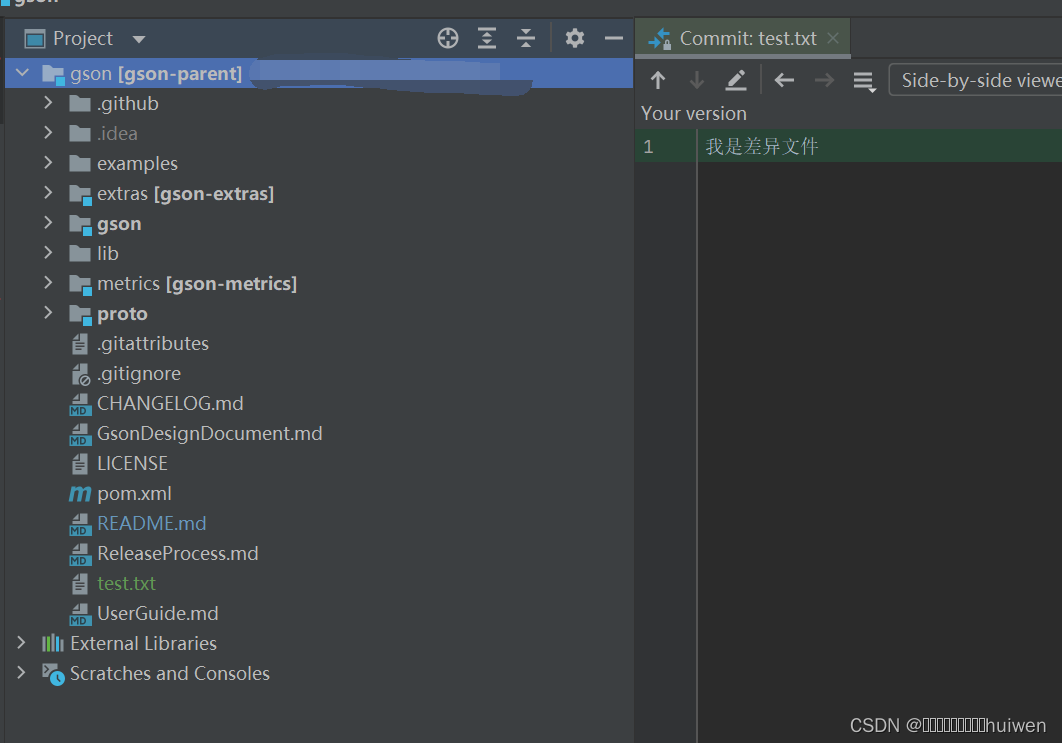This screenshot has height=743, width=1062.
Task: Collapse gson [gson-parent] root node
Action: [22, 72]
